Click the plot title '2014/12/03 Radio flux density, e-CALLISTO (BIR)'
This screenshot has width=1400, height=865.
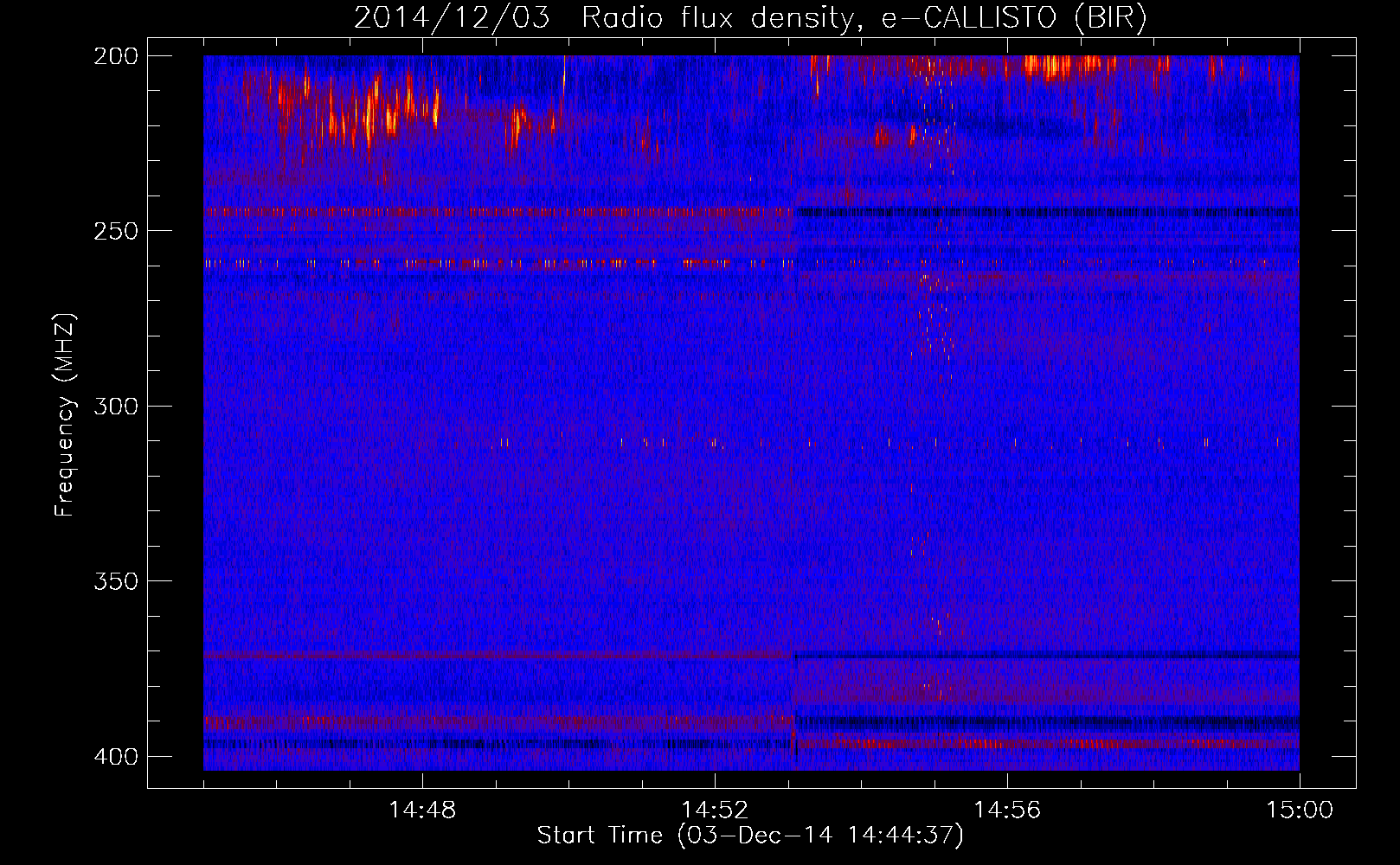tap(750, 18)
